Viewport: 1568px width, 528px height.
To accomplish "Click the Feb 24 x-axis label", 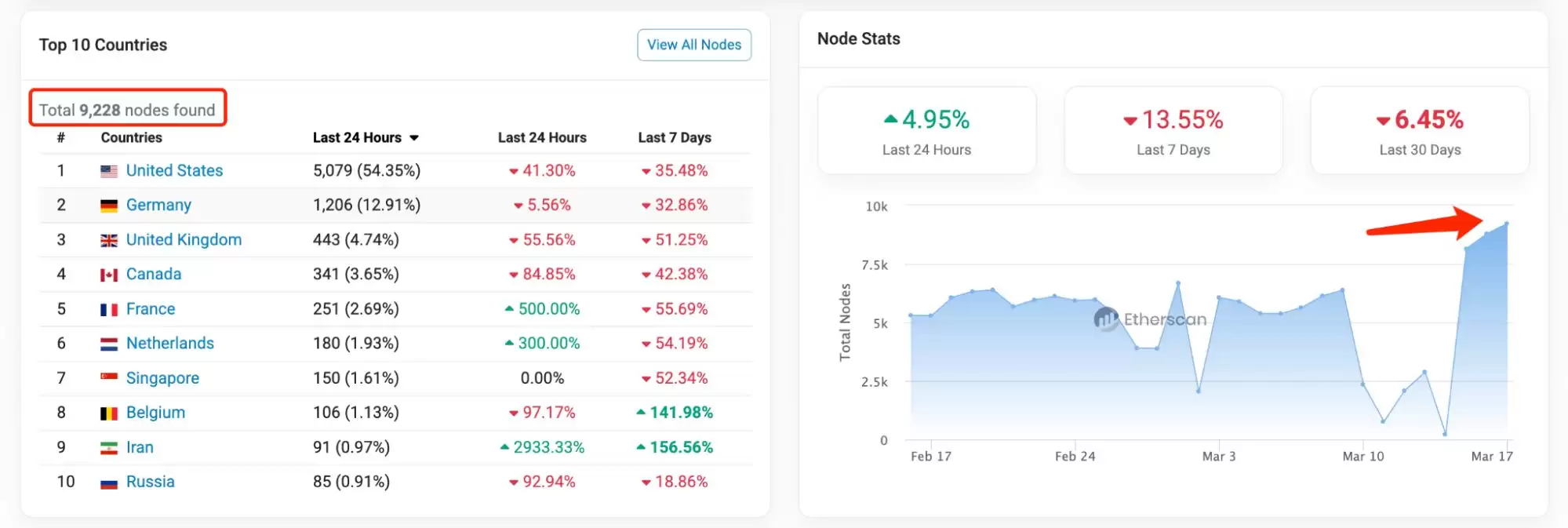I will coord(1075,457).
